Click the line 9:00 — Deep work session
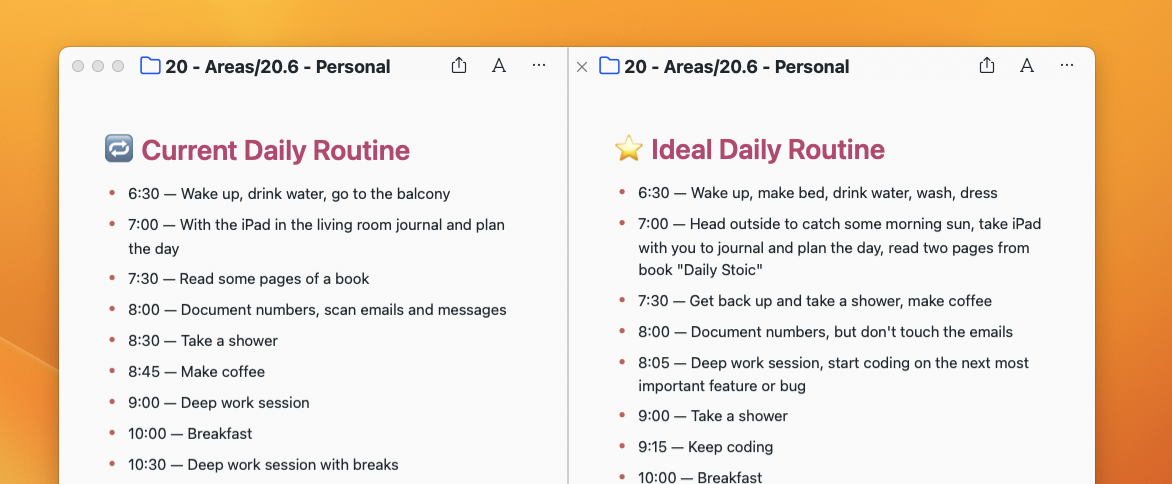Screen dimensions: 1172x484 tap(218, 403)
